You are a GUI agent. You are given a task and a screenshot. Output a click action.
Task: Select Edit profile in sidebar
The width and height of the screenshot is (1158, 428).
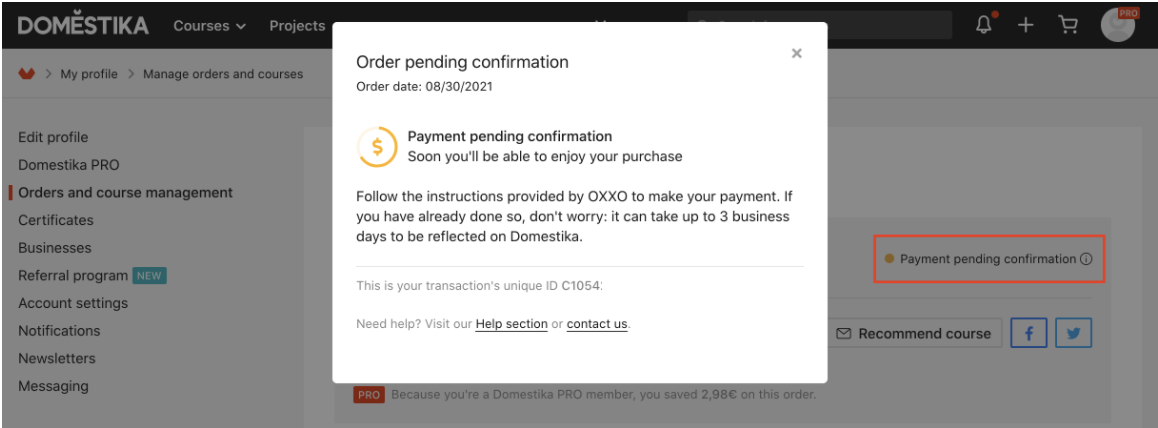[53, 137]
